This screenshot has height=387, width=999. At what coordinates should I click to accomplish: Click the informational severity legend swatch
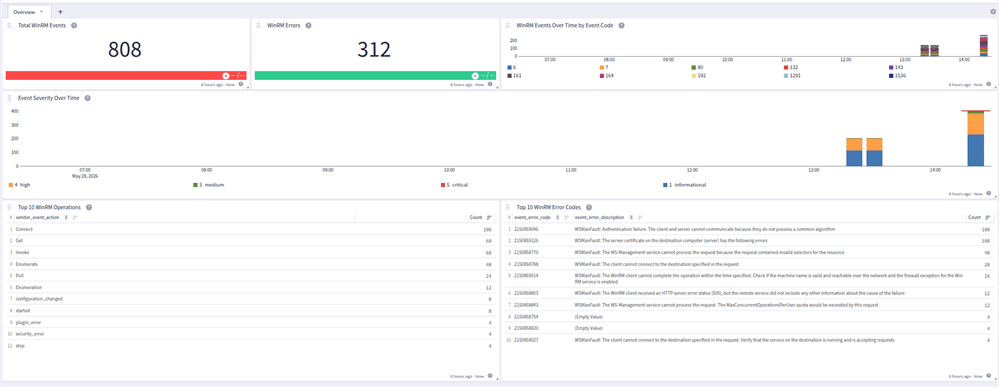665,185
